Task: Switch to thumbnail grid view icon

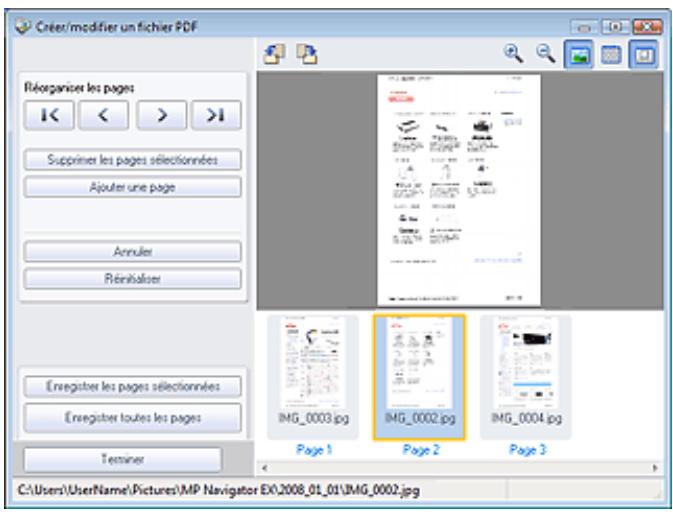Action: (x=611, y=55)
